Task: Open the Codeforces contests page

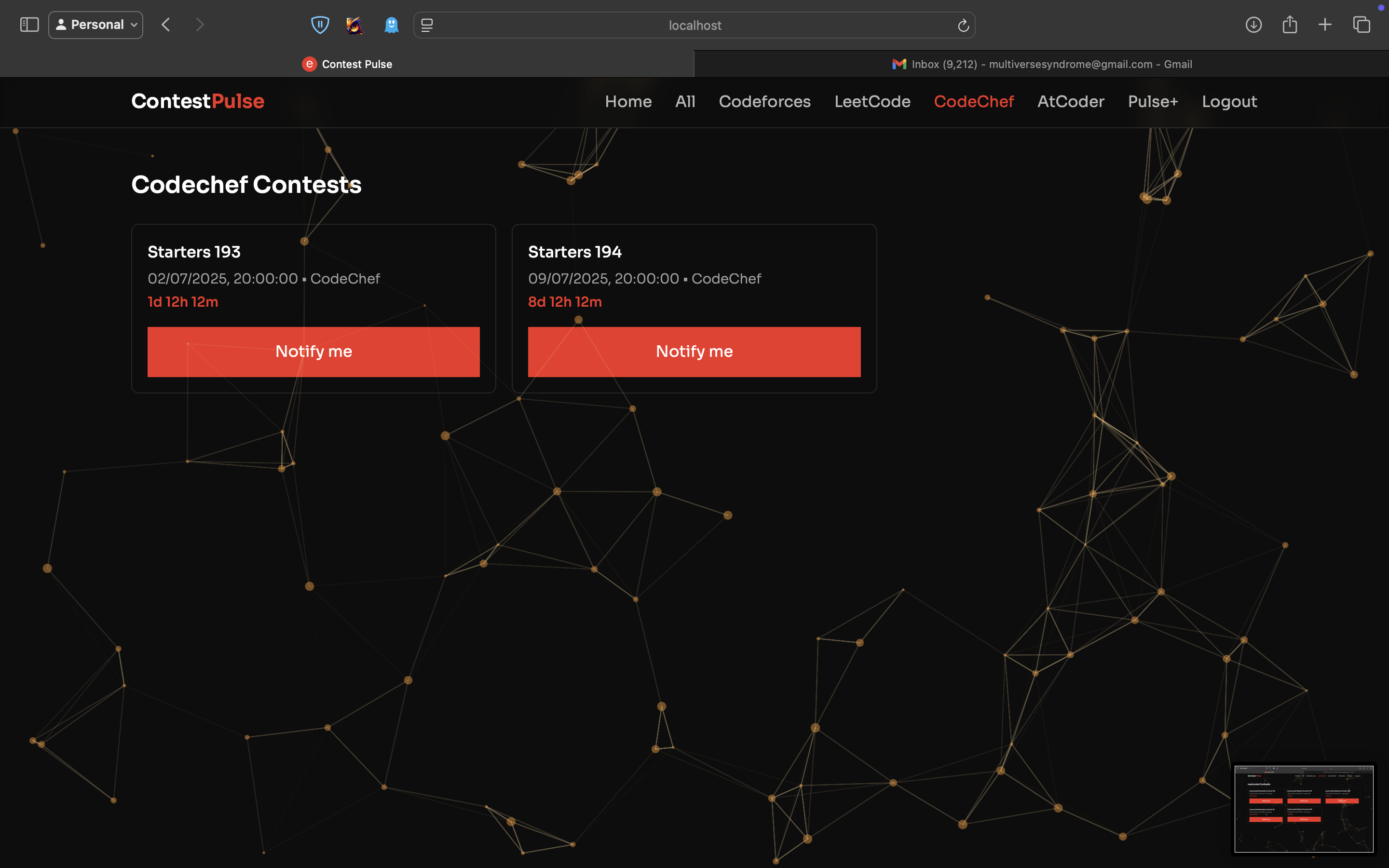Action: pyautogui.click(x=764, y=102)
